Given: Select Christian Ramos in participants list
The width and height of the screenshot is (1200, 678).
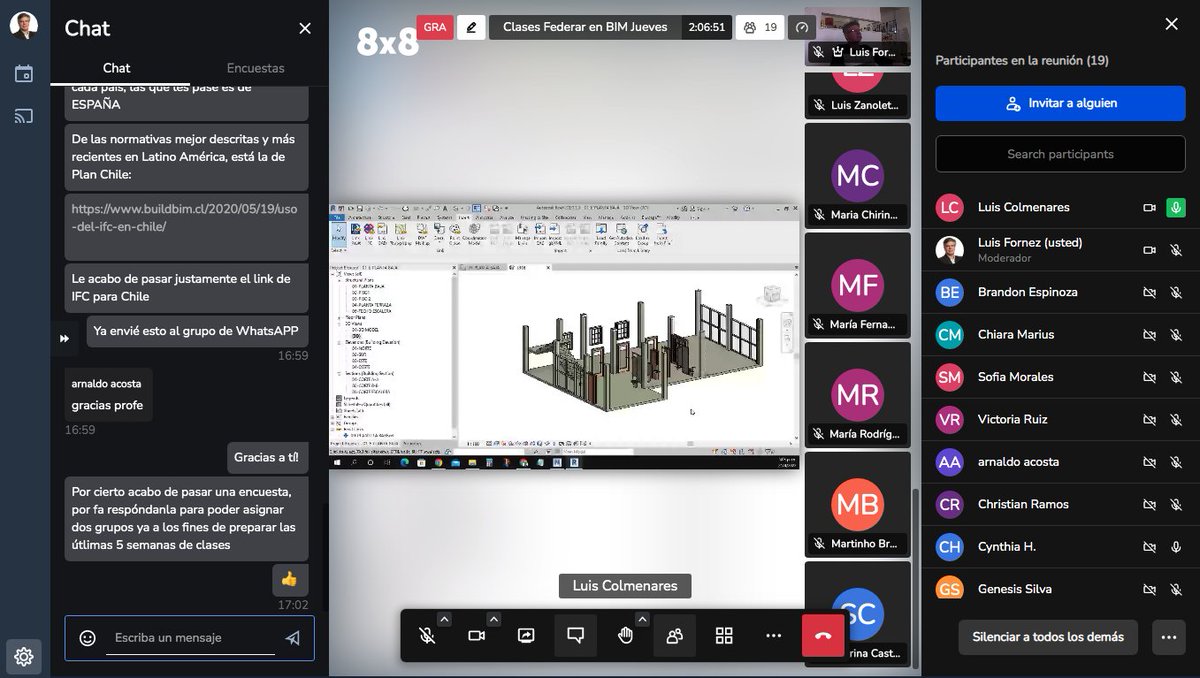Looking at the screenshot, I should 1061,504.
